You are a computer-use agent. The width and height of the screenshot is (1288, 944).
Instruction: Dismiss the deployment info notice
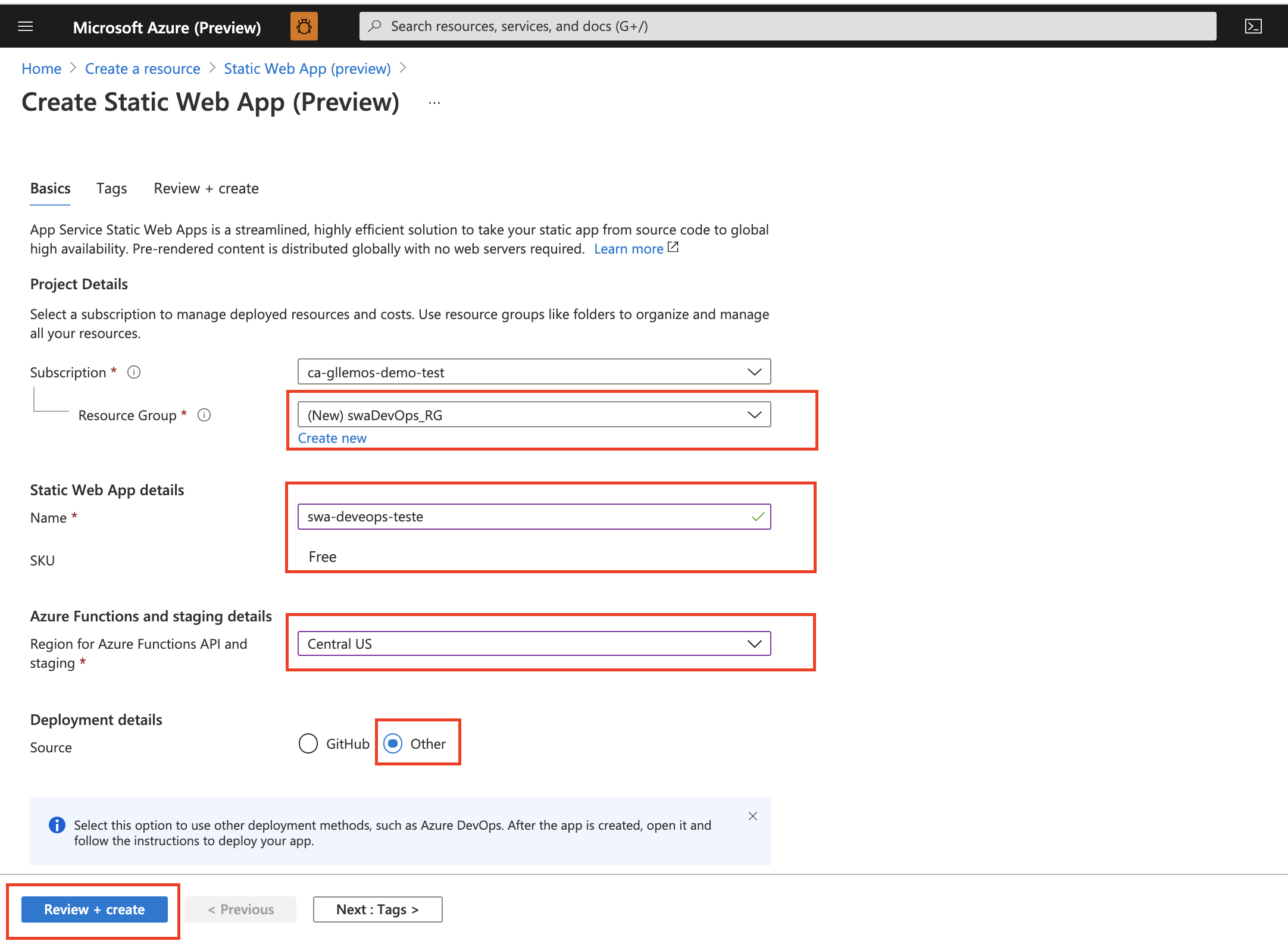[753, 817]
